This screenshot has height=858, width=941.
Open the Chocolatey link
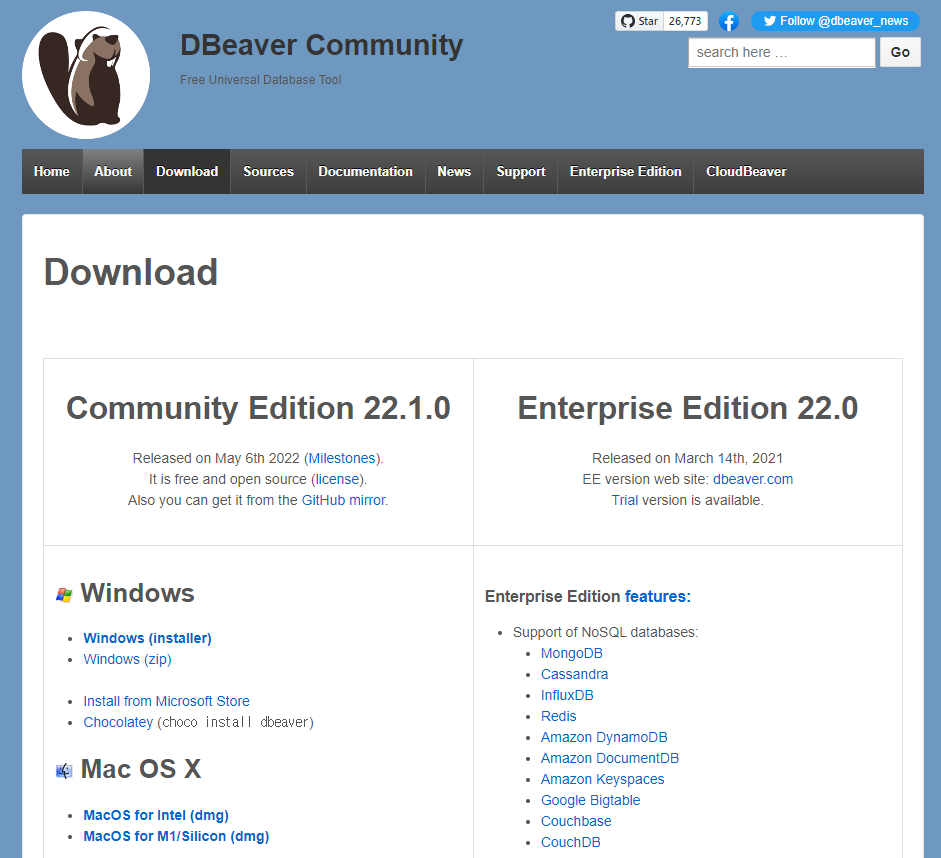pos(118,722)
